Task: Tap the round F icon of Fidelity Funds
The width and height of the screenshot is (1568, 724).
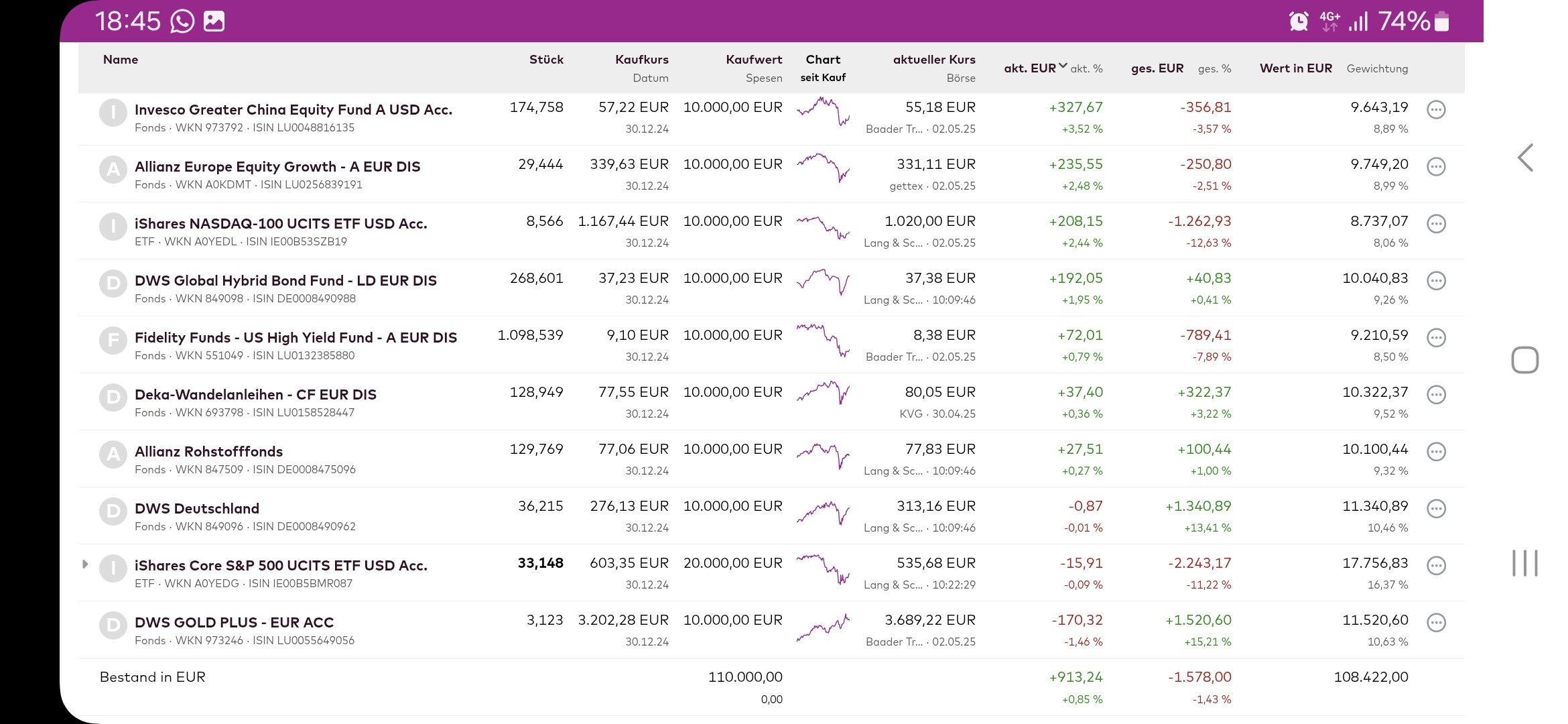Action: click(113, 341)
